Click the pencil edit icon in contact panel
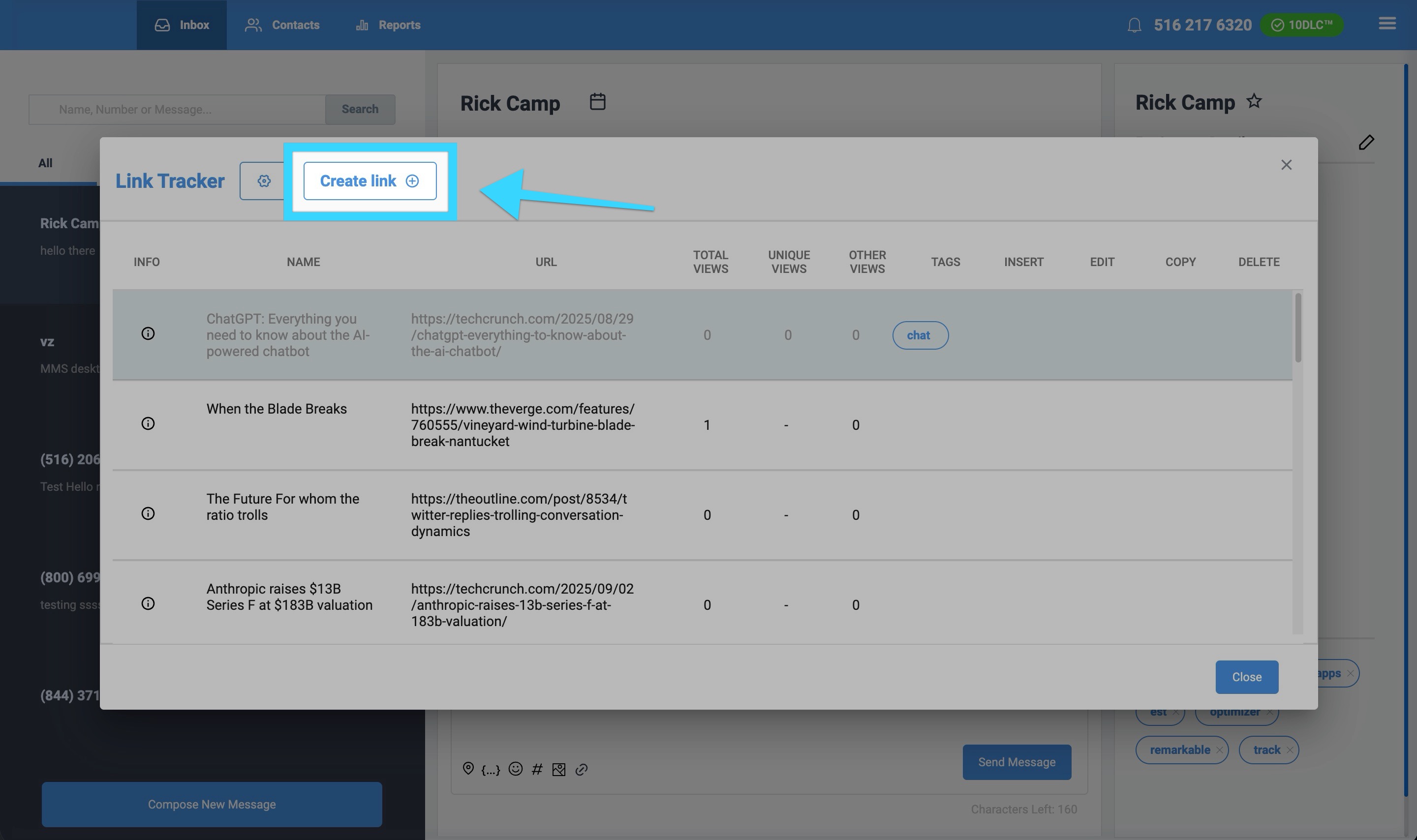The width and height of the screenshot is (1417, 840). (1366, 142)
